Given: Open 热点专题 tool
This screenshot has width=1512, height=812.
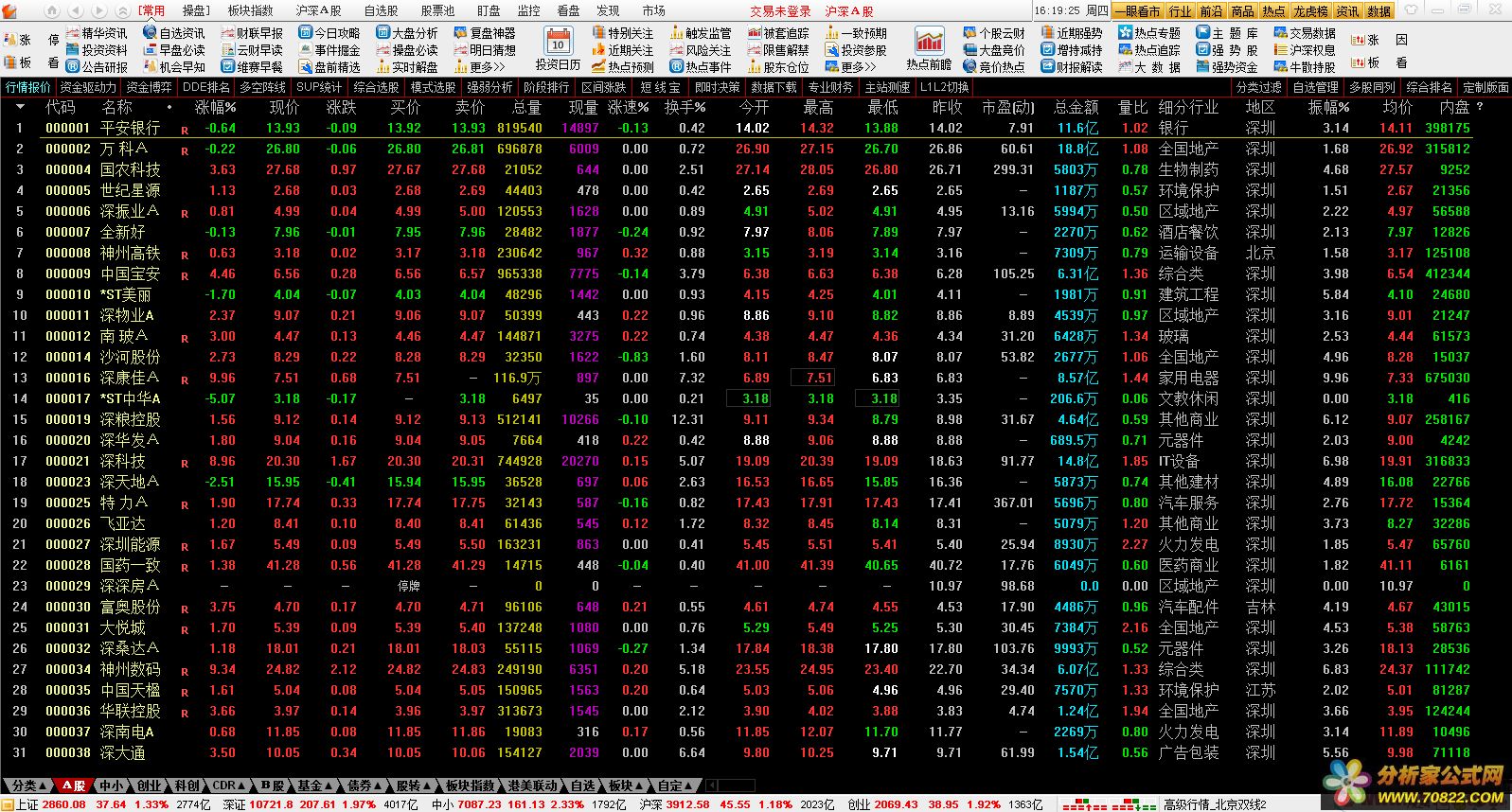Looking at the screenshot, I should [x=1149, y=33].
